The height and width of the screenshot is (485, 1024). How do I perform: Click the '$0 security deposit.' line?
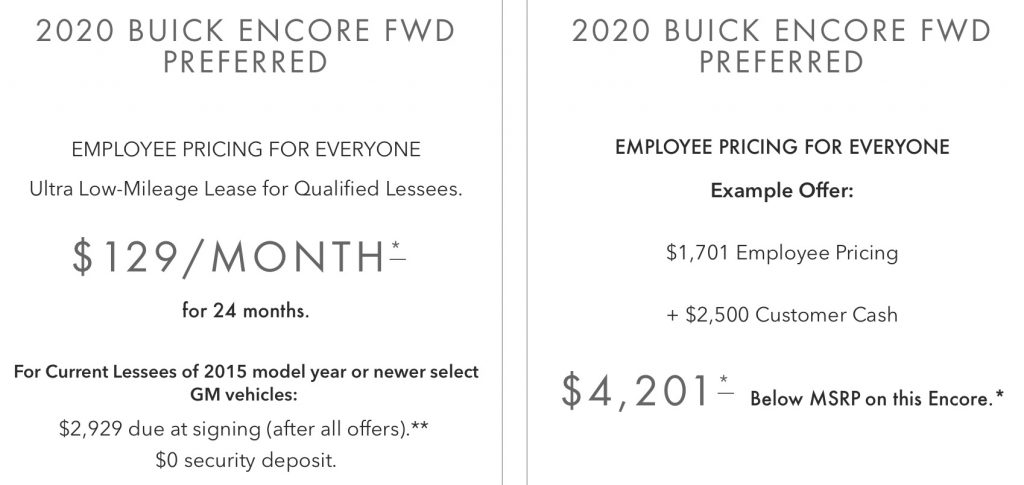[x=246, y=461]
